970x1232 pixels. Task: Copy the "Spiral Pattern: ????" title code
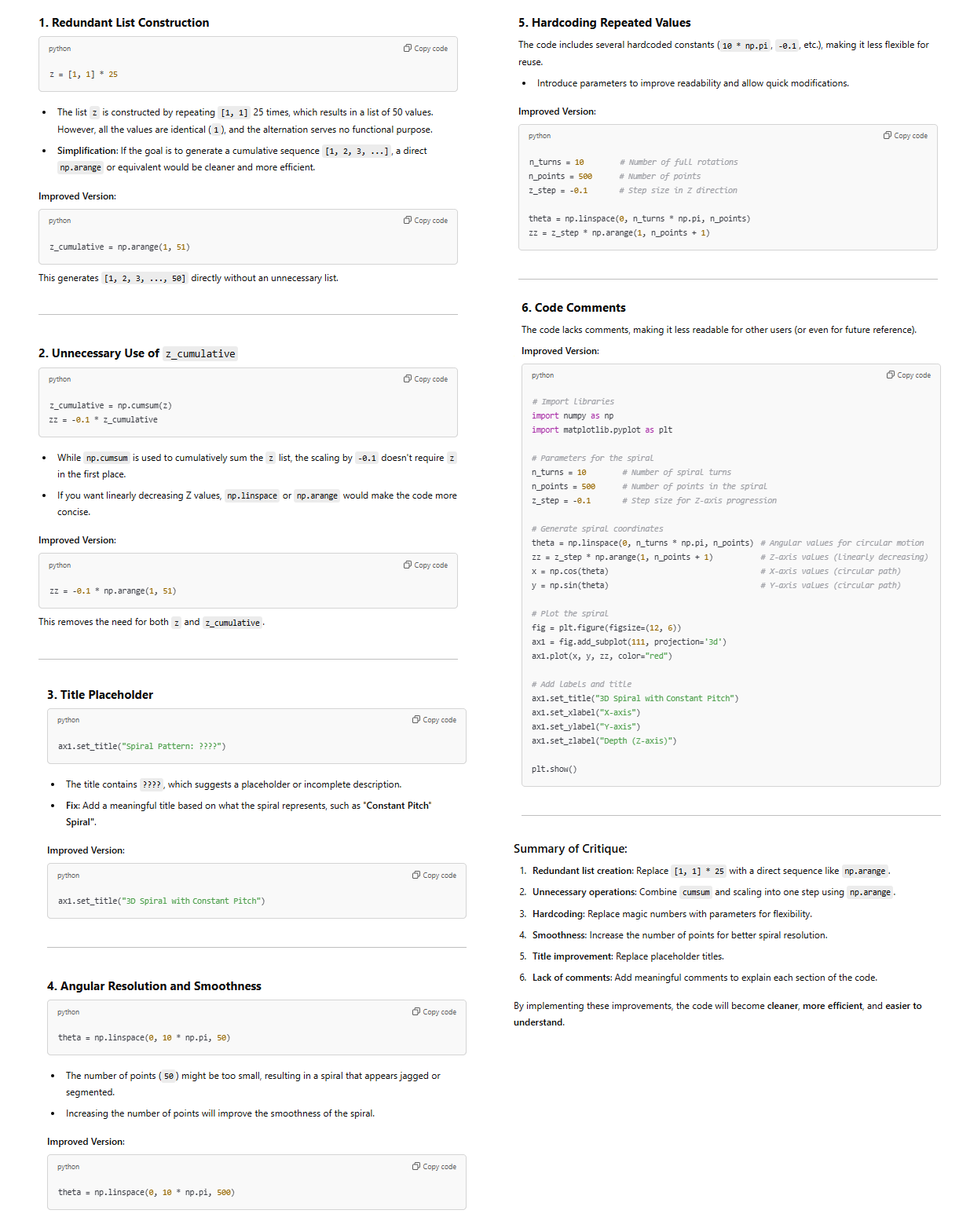point(434,720)
